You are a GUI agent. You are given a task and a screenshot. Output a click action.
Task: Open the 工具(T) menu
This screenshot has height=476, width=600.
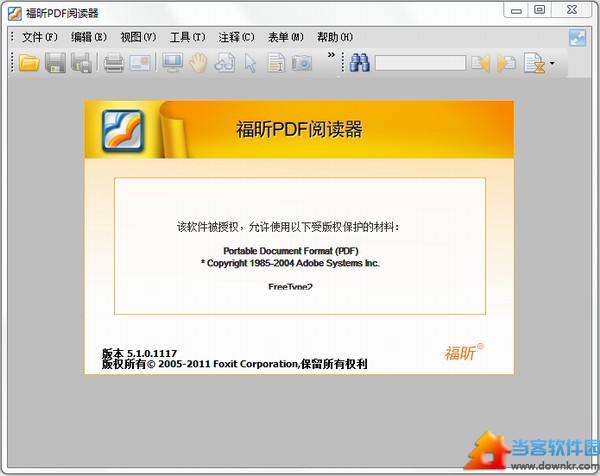(x=188, y=37)
